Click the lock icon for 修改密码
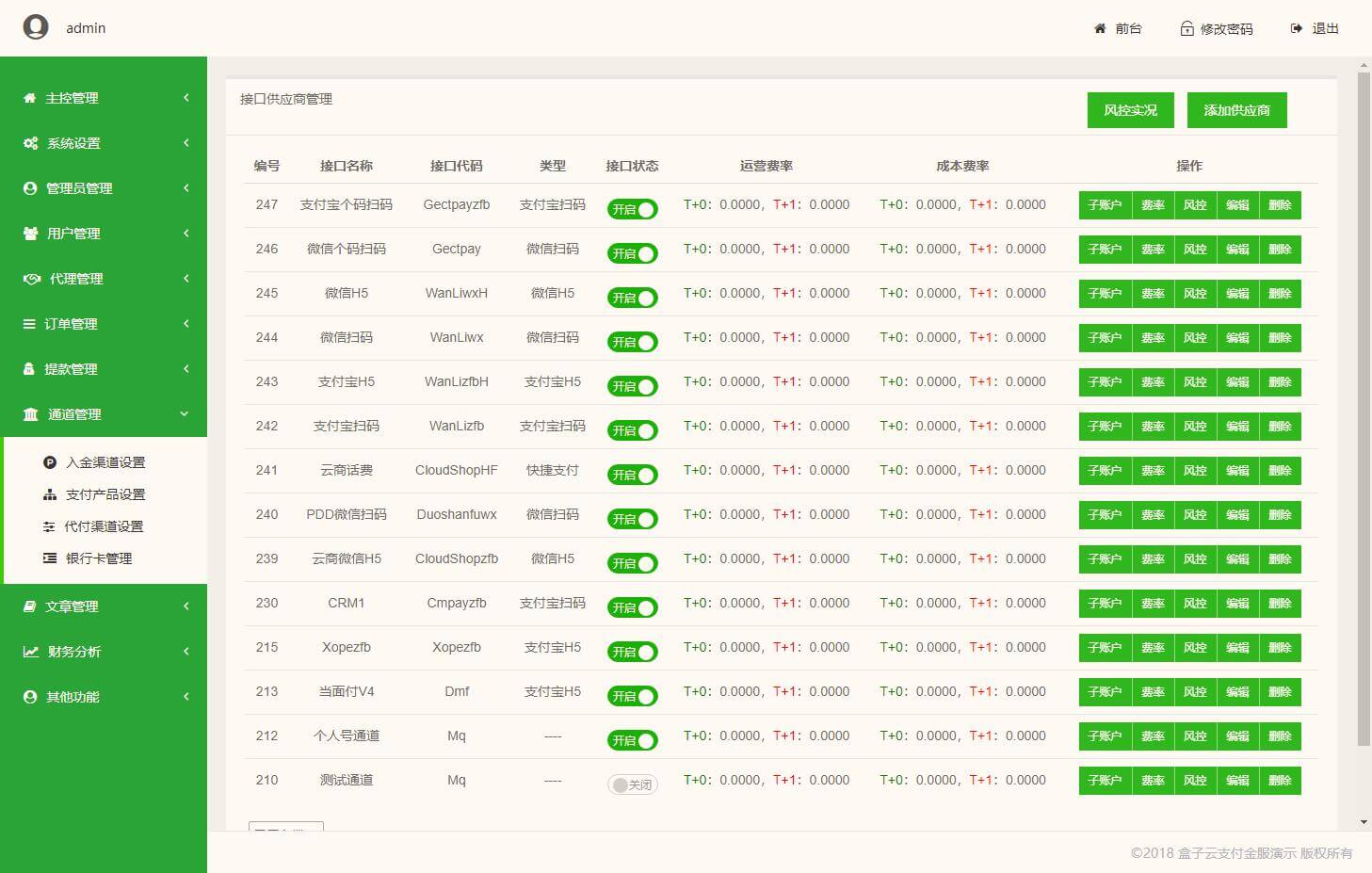The width and height of the screenshot is (1372, 873). 1186,28
